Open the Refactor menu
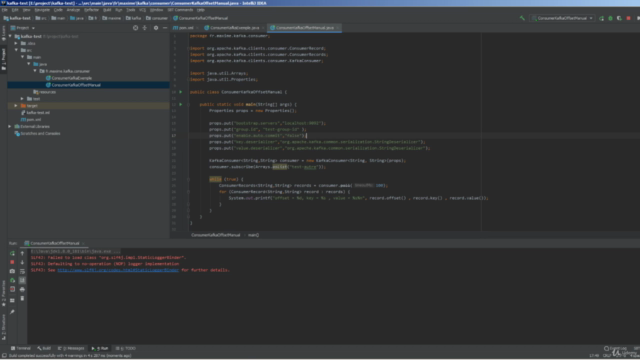Image resolution: width=640 pixels, height=360 pixels. [91, 10]
